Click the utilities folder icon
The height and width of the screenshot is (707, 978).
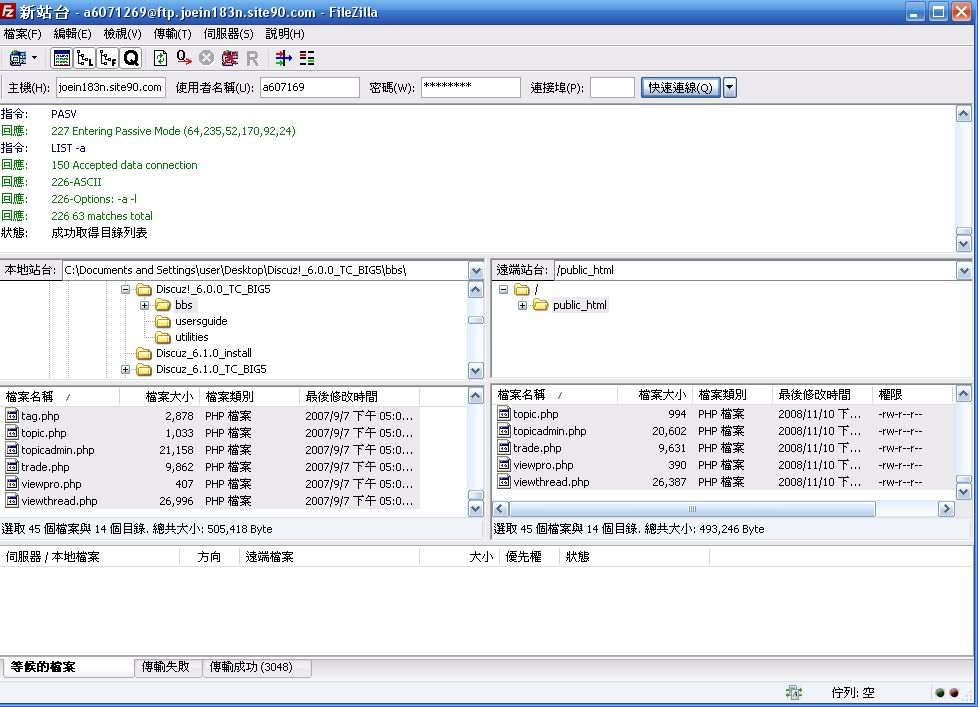[163, 337]
